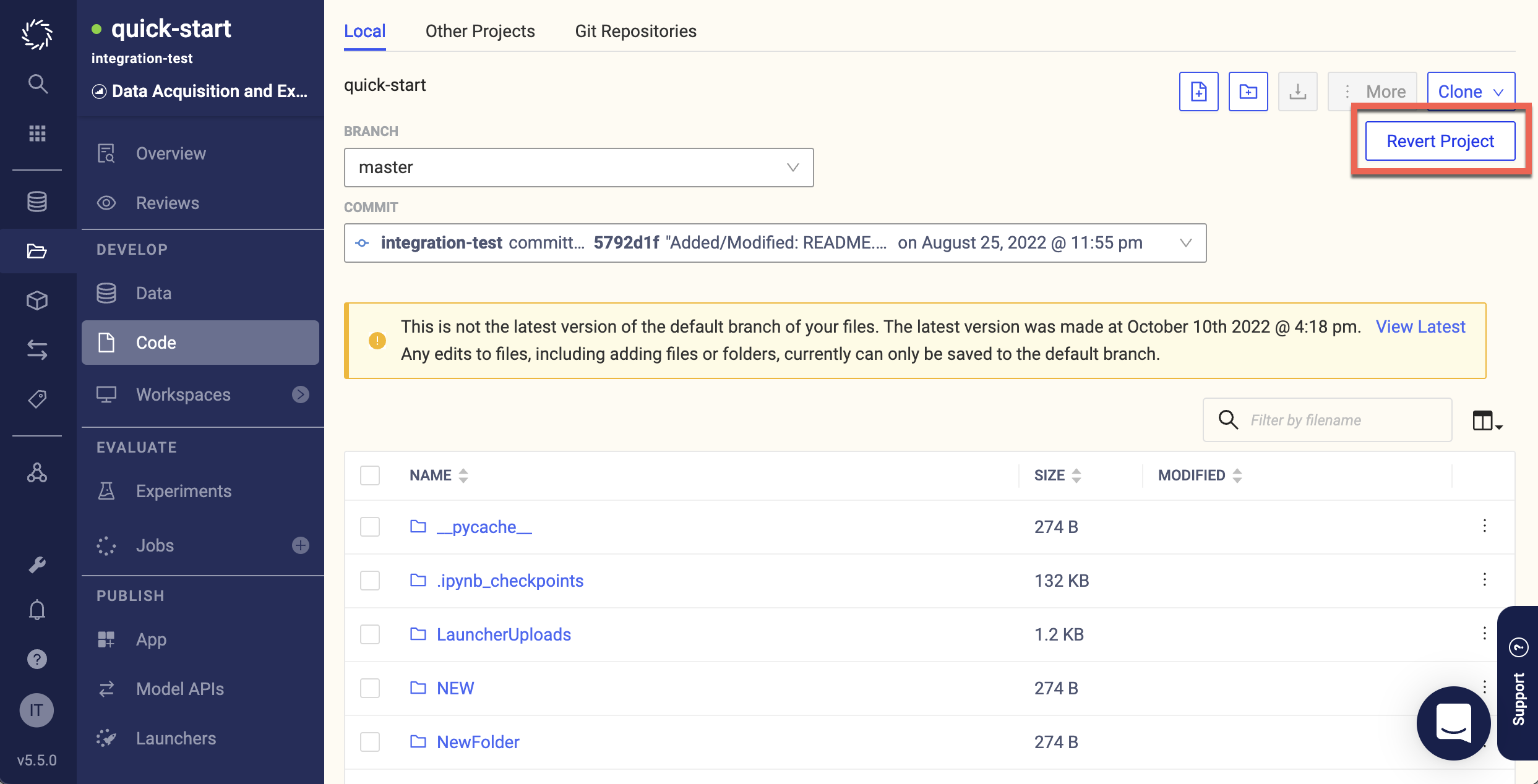Open the notifications bell icon
Image resolution: width=1538 pixels, height=784 pixels.
(37, 610)
